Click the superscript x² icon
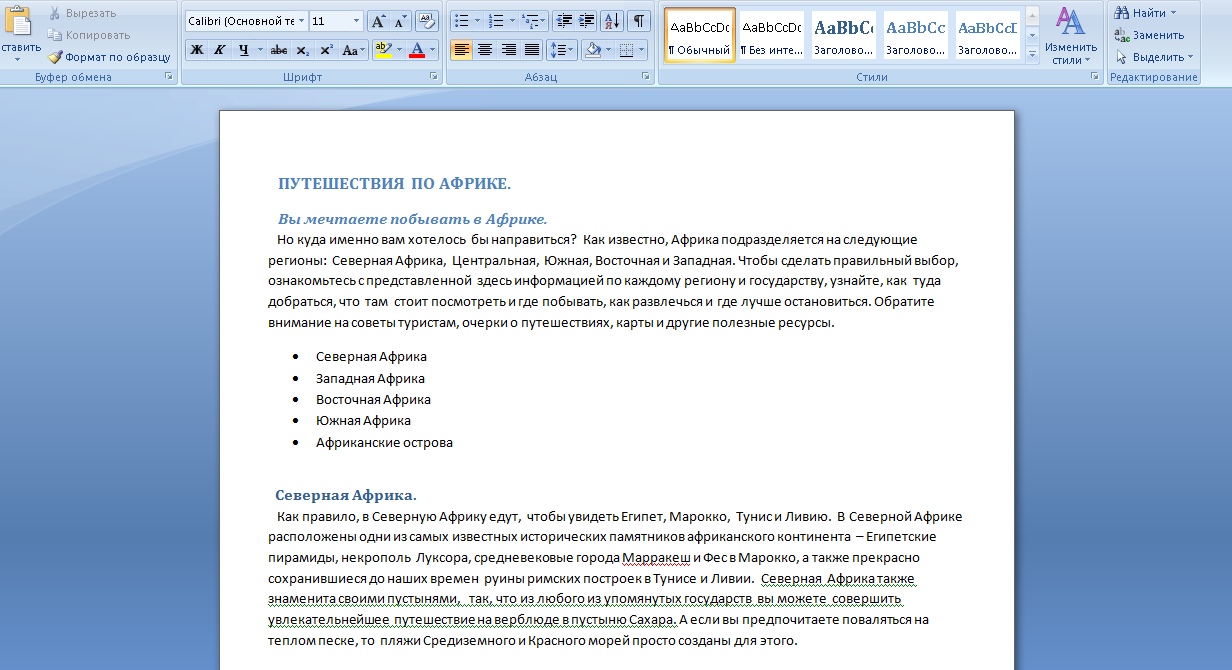The image size is (1232, 670). [328, 48]
